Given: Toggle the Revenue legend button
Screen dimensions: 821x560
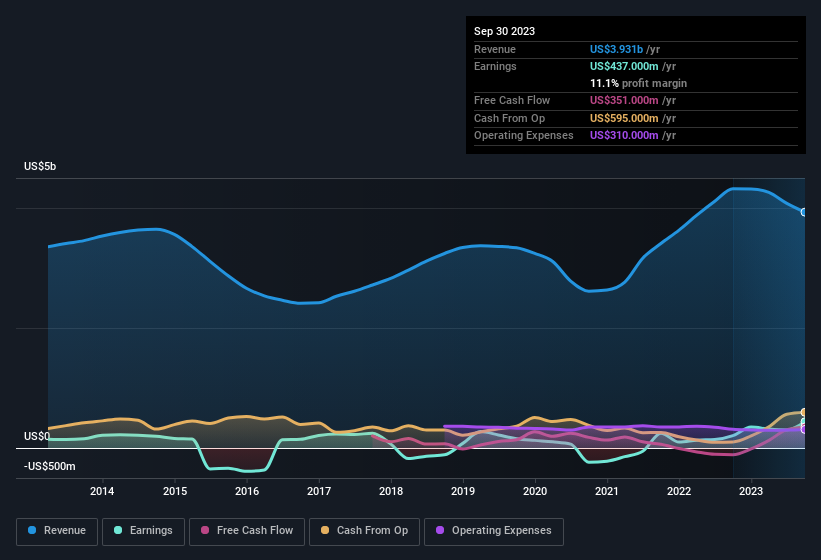Looking at the screenshot, I should coord(57,531).
